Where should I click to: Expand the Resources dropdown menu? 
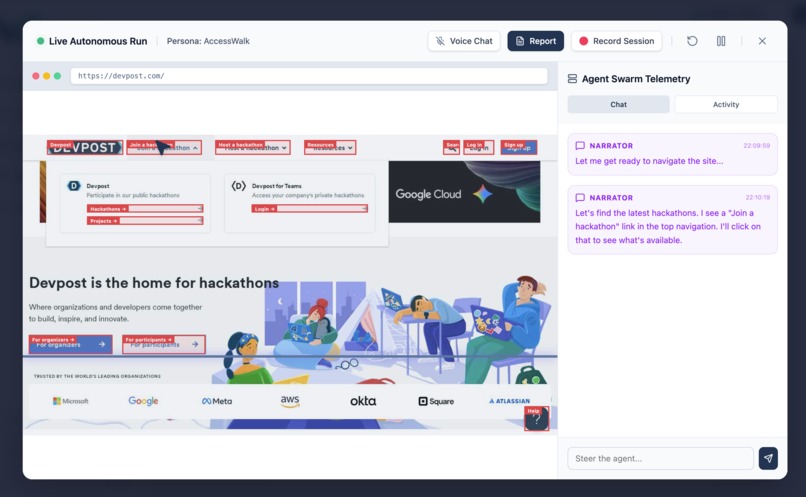point(330,148)
